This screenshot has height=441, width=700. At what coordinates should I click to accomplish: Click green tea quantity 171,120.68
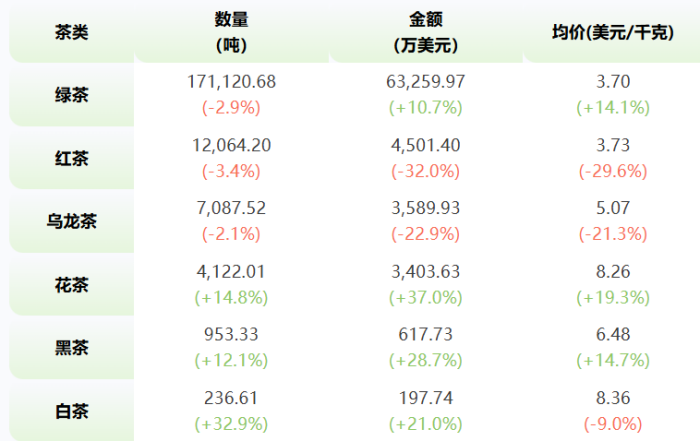(231, 82)
